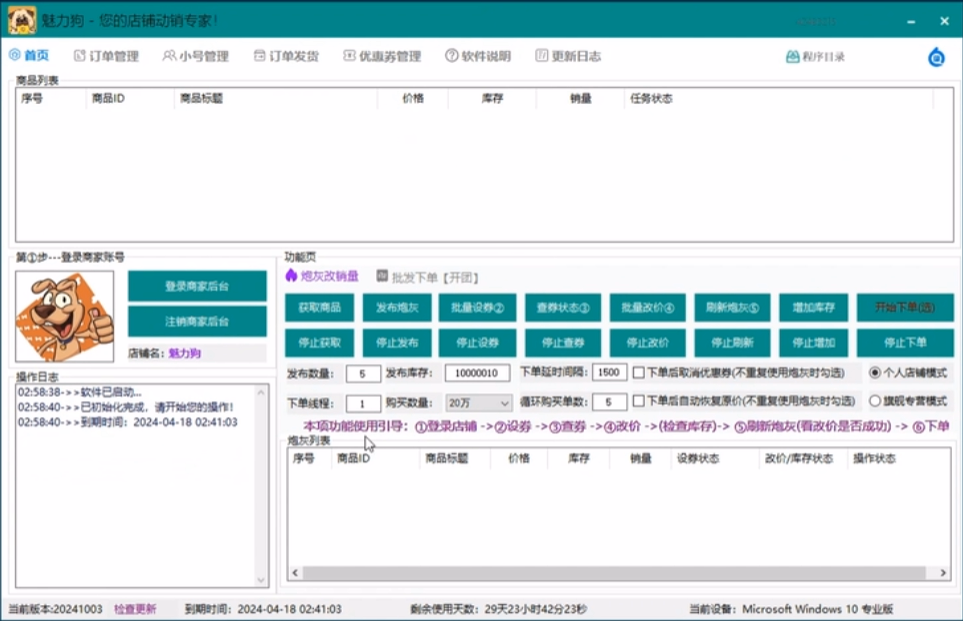Focus 下单线程 input field

pyautogui.click(x=363, y=404)
